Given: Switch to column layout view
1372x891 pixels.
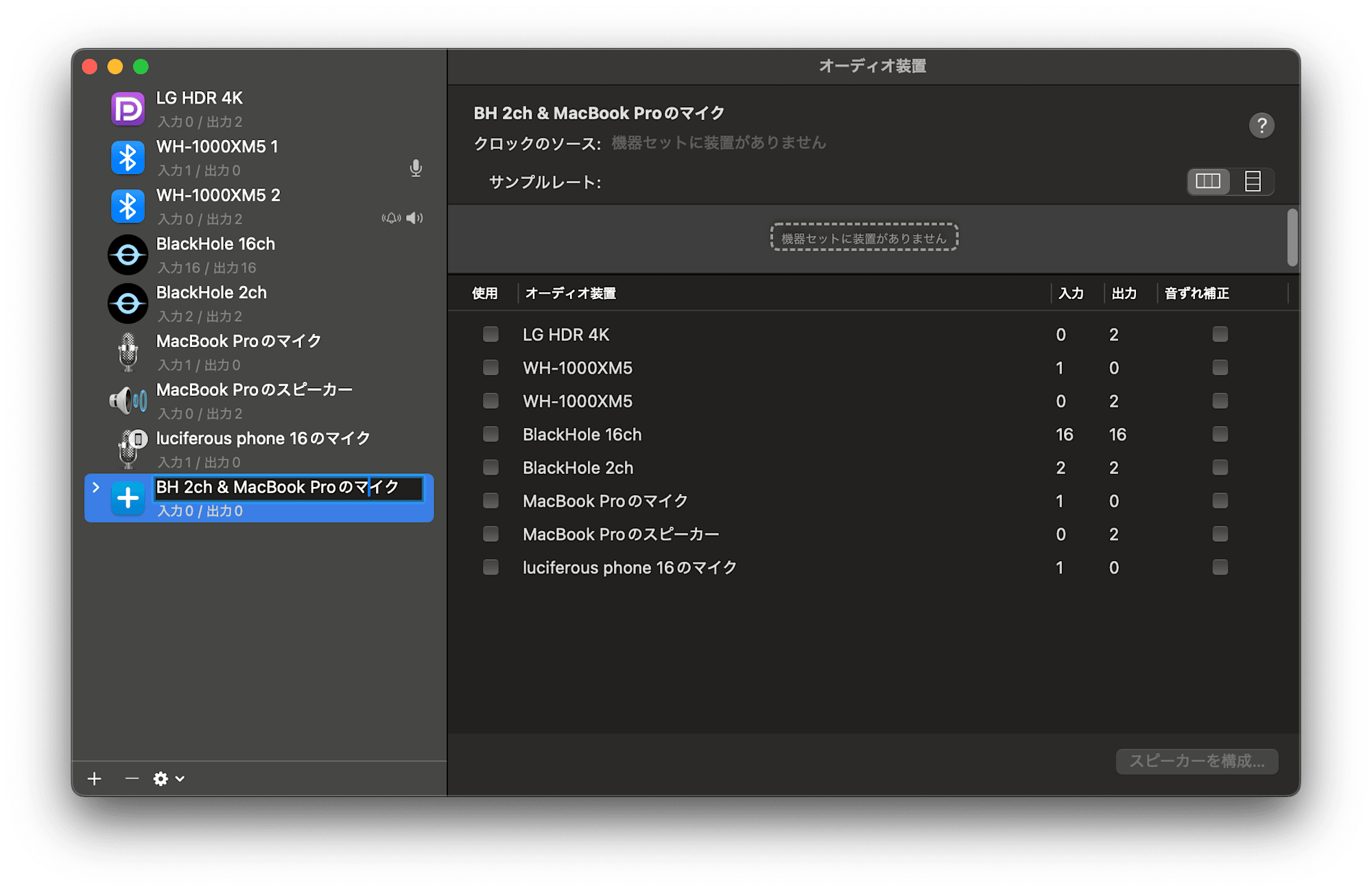Looking at the screenshot, I should coord(1208,182).
